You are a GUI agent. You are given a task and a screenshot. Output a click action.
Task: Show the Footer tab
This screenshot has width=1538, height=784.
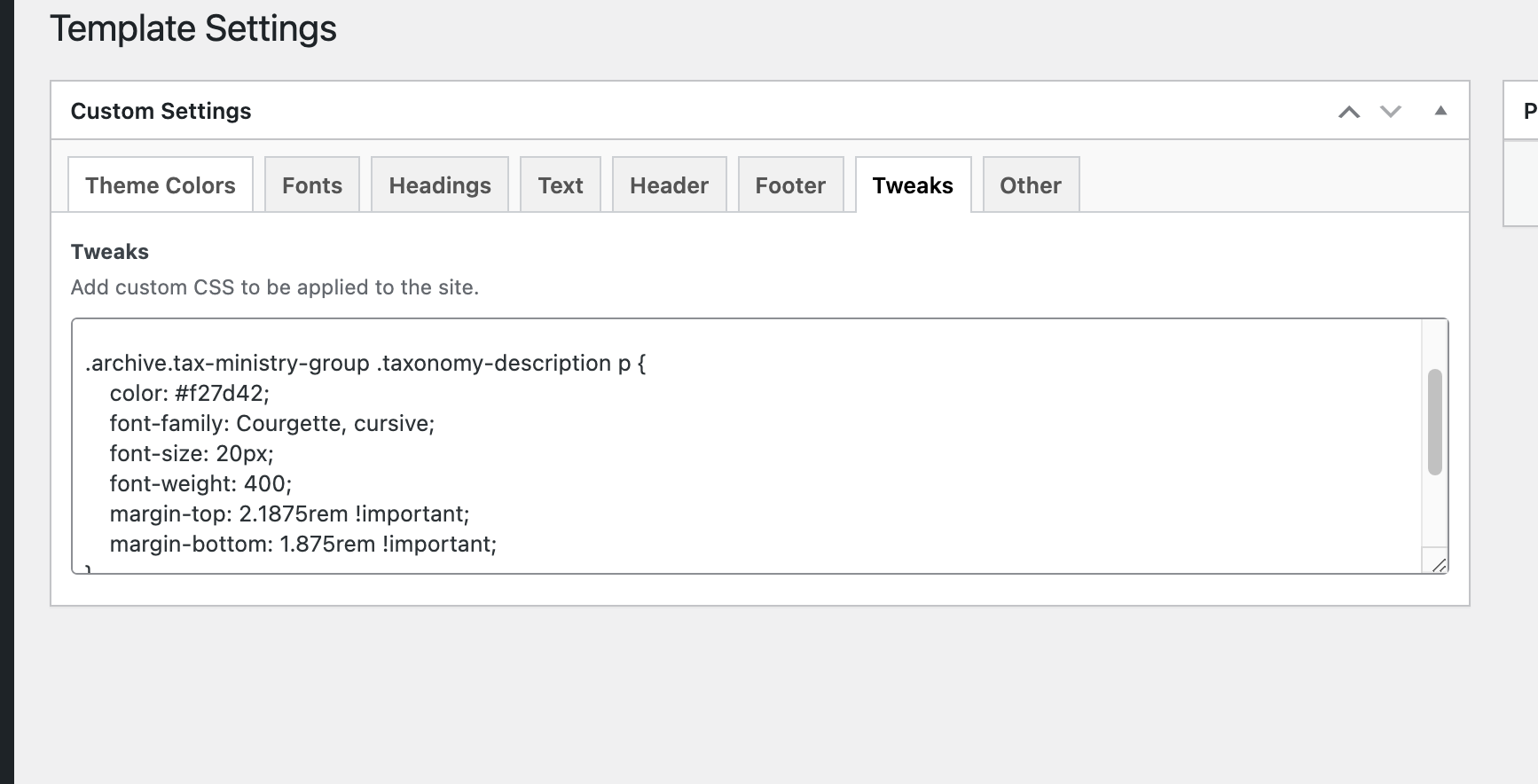click(x=790, y=185)
